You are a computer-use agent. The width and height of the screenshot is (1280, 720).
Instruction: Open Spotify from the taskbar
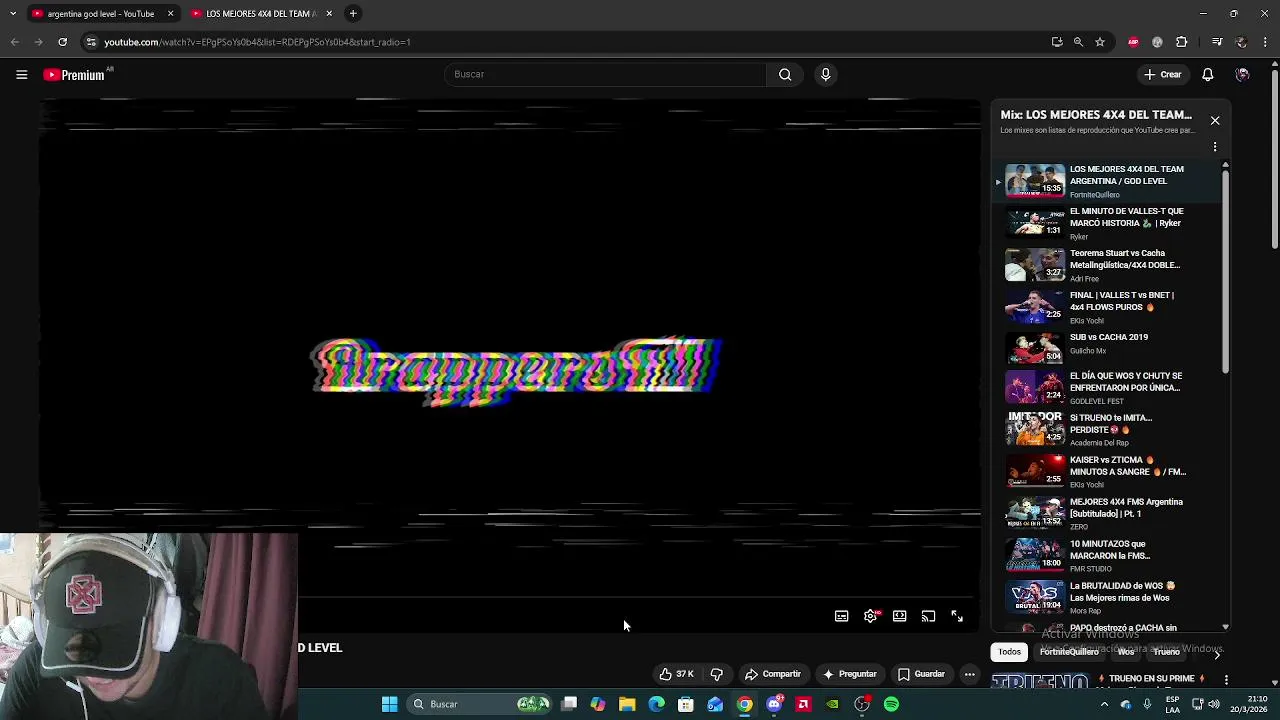(891, 704)
